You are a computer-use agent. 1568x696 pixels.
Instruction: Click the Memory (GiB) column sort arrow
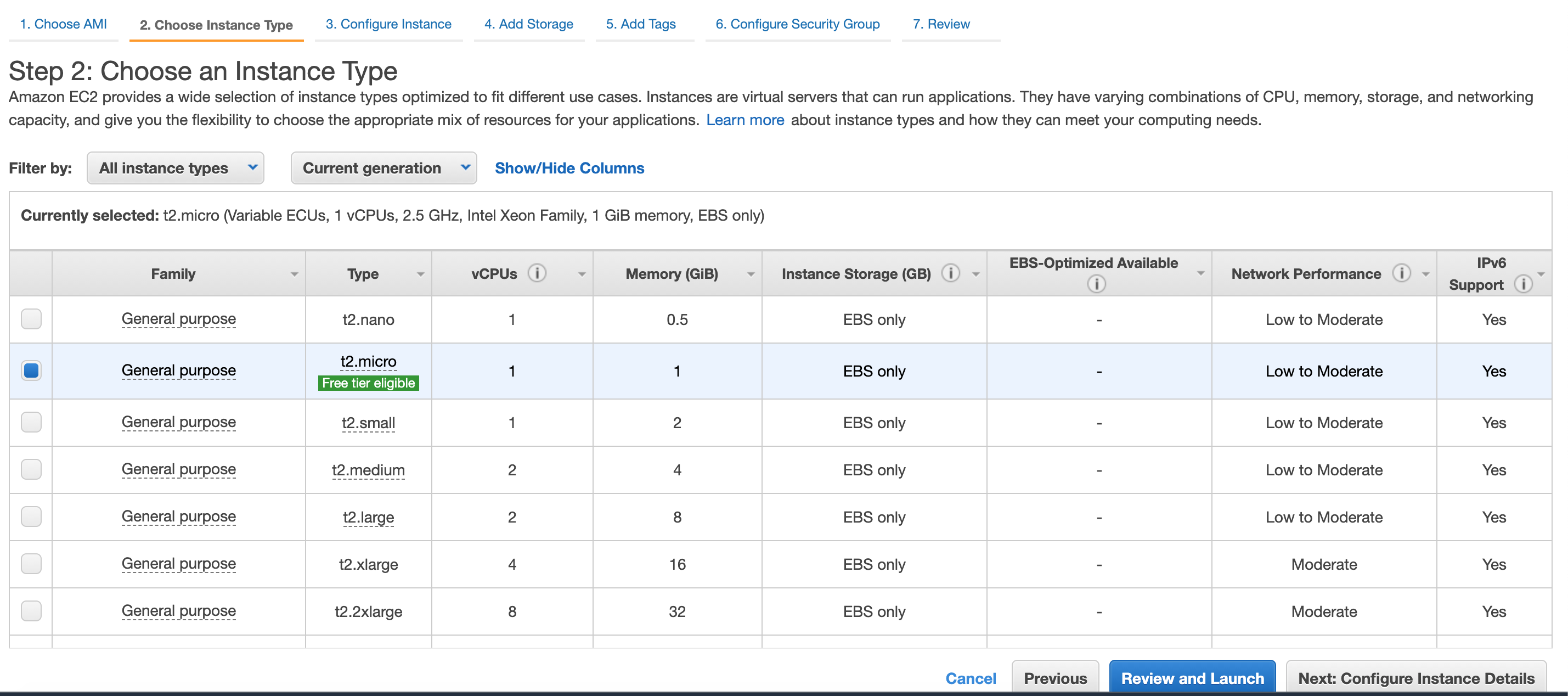pos(751,274)
